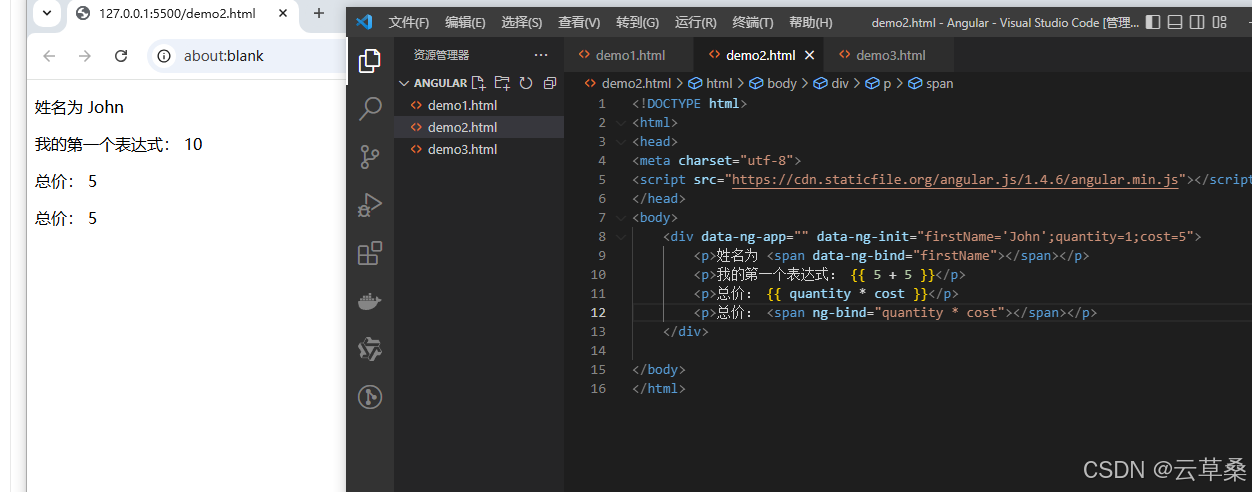1252x492 pixels.
Task: Open the 查看(V) menu
Action: tap(579, 22)
